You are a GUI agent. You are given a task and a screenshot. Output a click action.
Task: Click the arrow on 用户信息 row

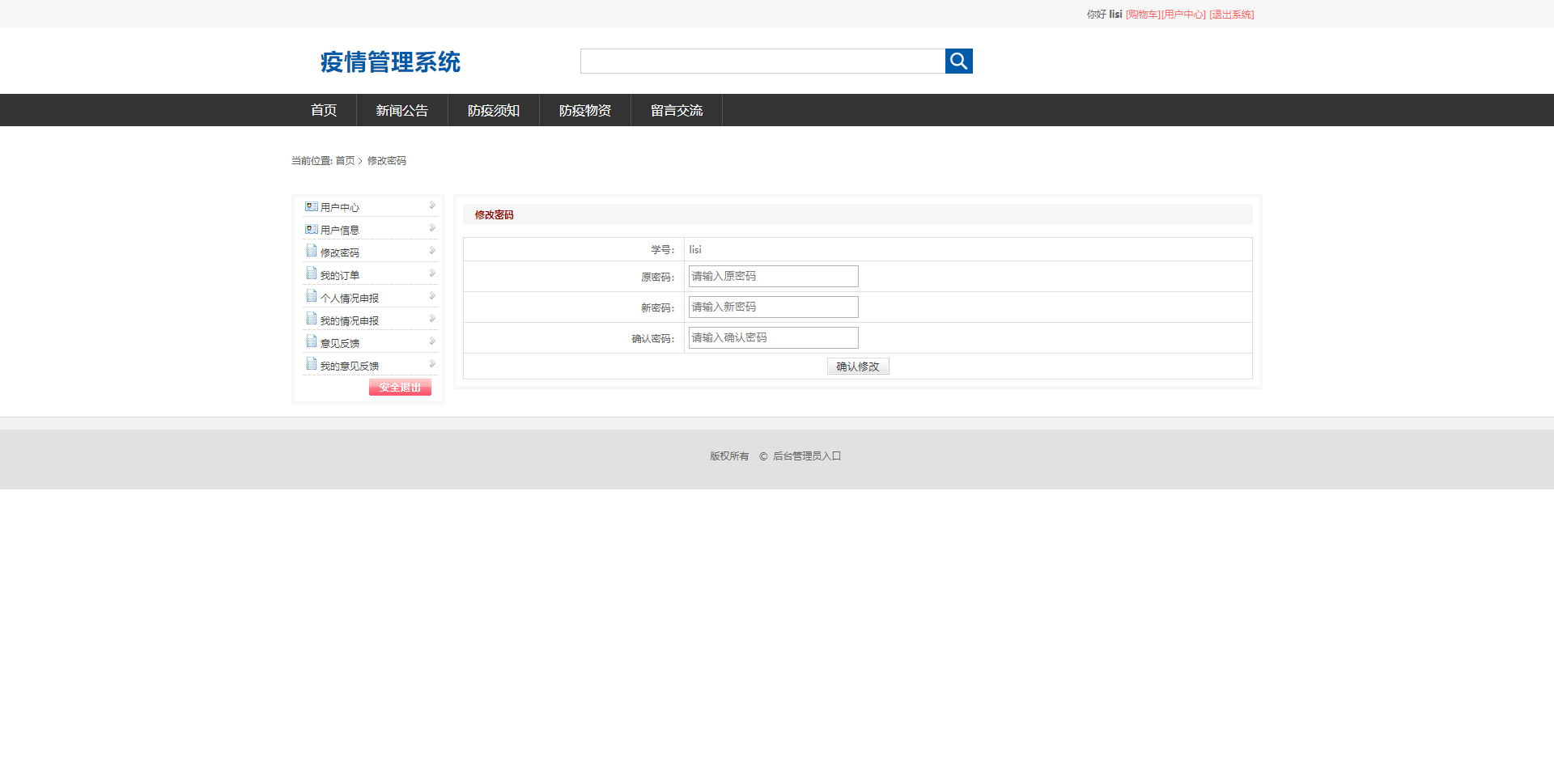point(432,228)
